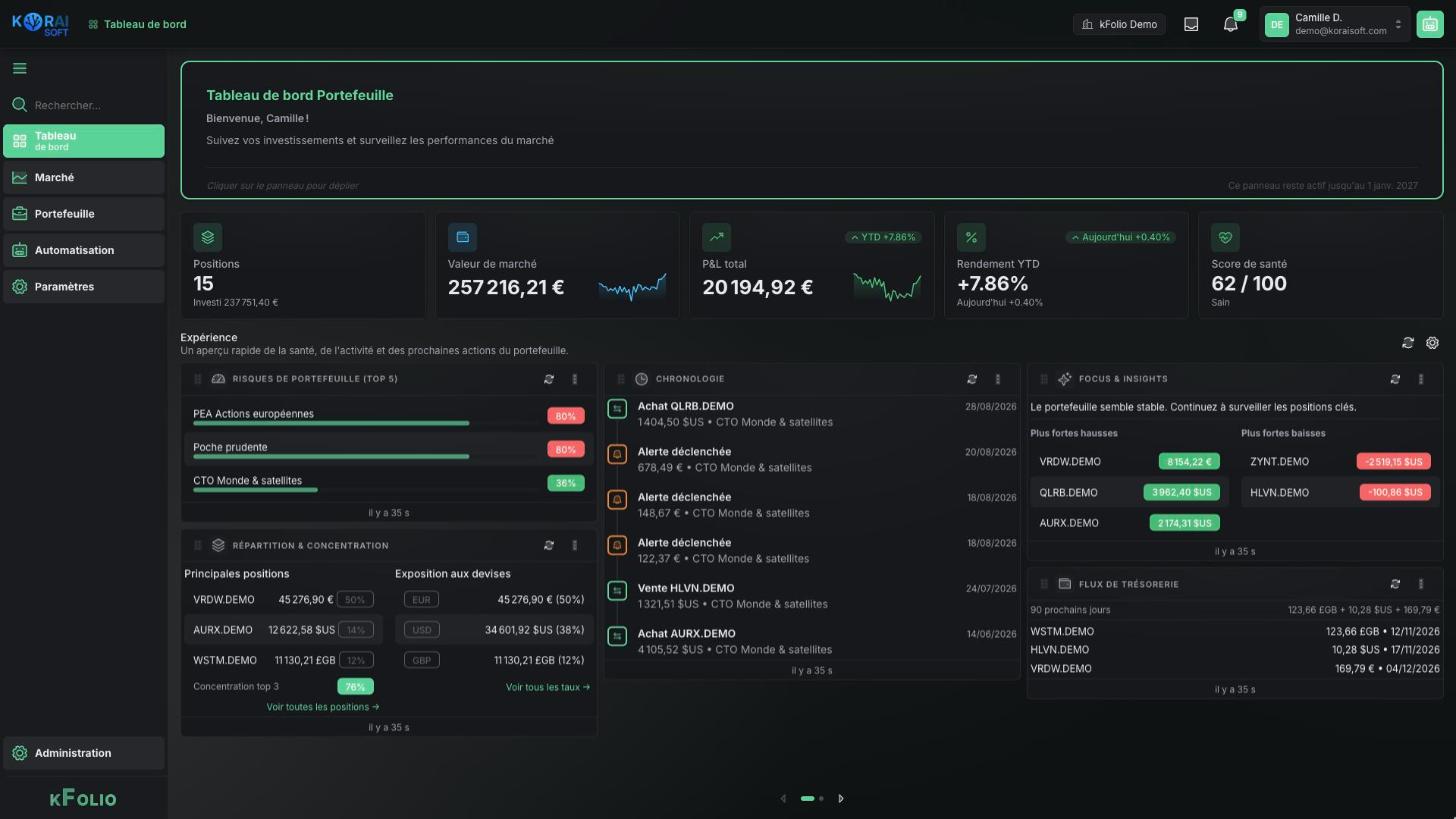Open the kFolio Demo portfolio selector

tap(1119, 24)
